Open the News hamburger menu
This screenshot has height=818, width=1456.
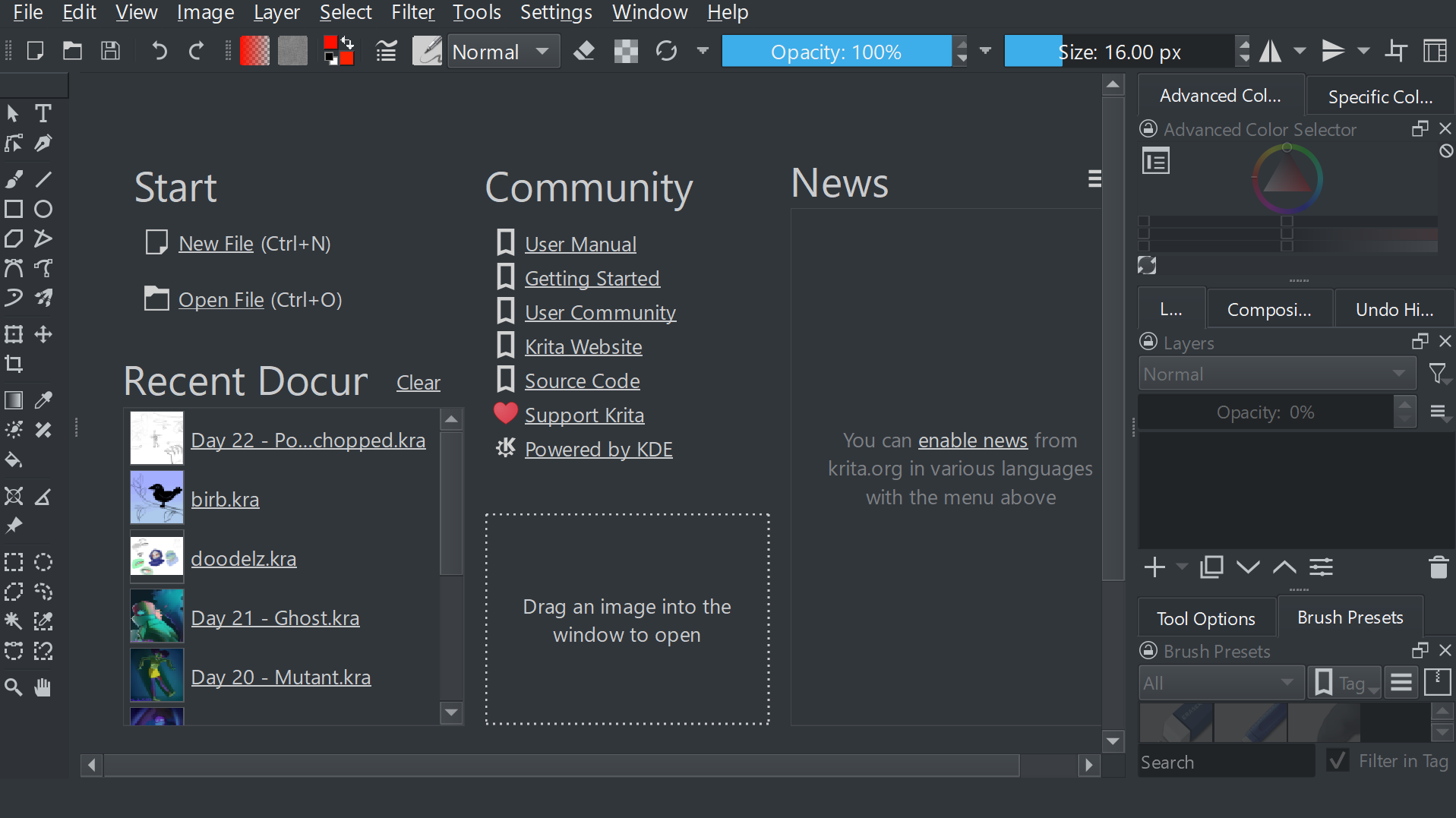1094,178
